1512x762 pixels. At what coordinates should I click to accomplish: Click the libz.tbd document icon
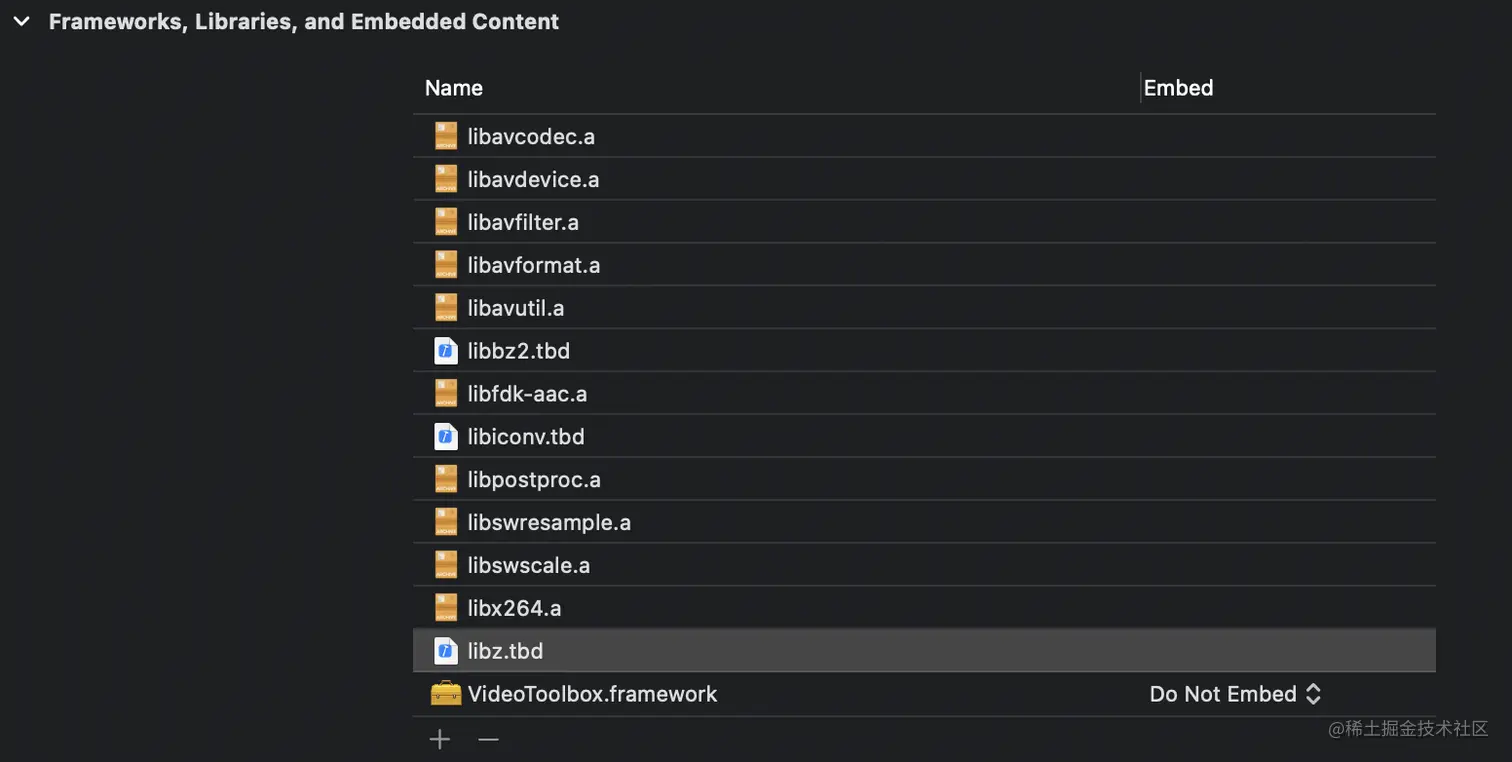[x=446, y=651]
